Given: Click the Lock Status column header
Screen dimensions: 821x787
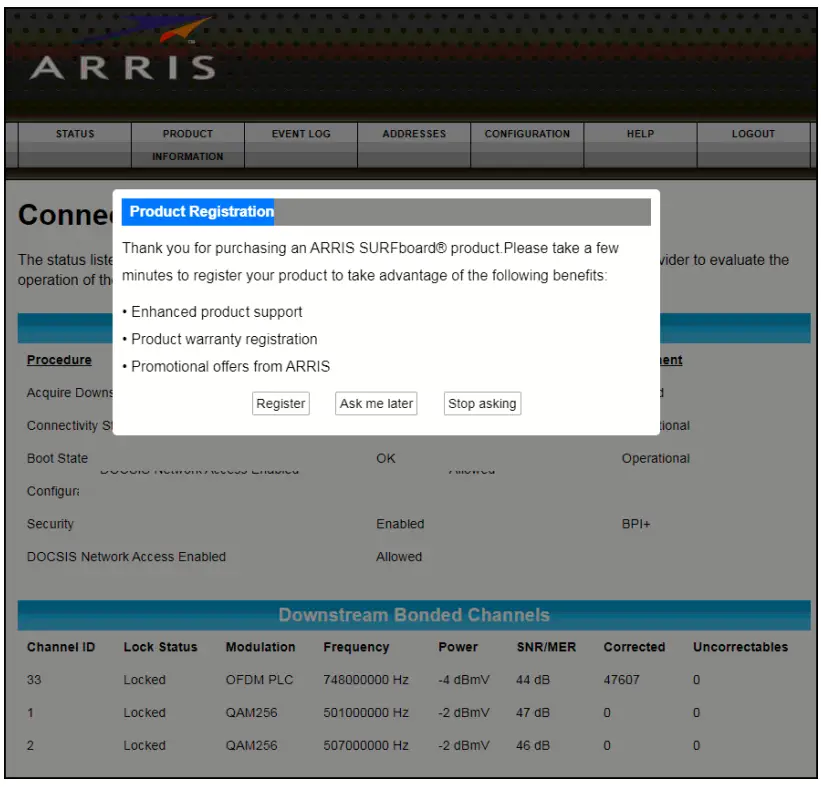Looking at the screenshot, I should 160,647.
